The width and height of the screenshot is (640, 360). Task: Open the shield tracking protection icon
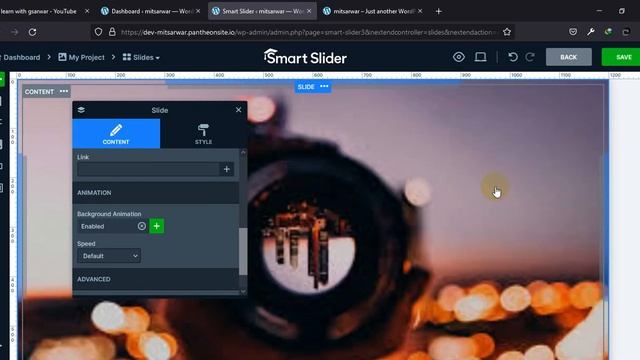click(98, 32)
